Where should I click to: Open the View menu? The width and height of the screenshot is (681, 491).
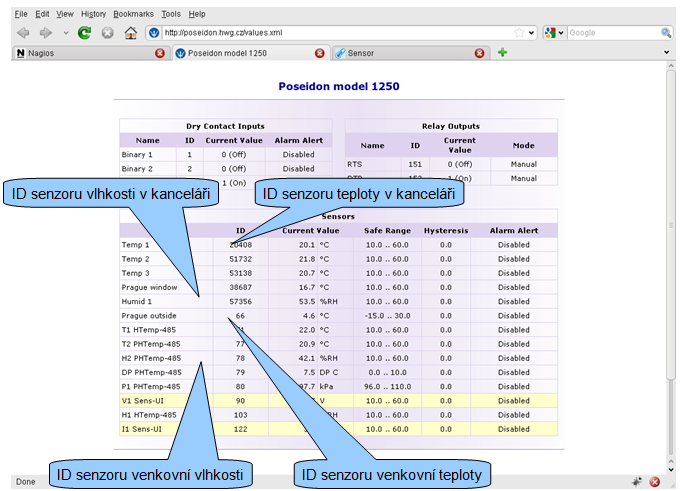point(65,14)
